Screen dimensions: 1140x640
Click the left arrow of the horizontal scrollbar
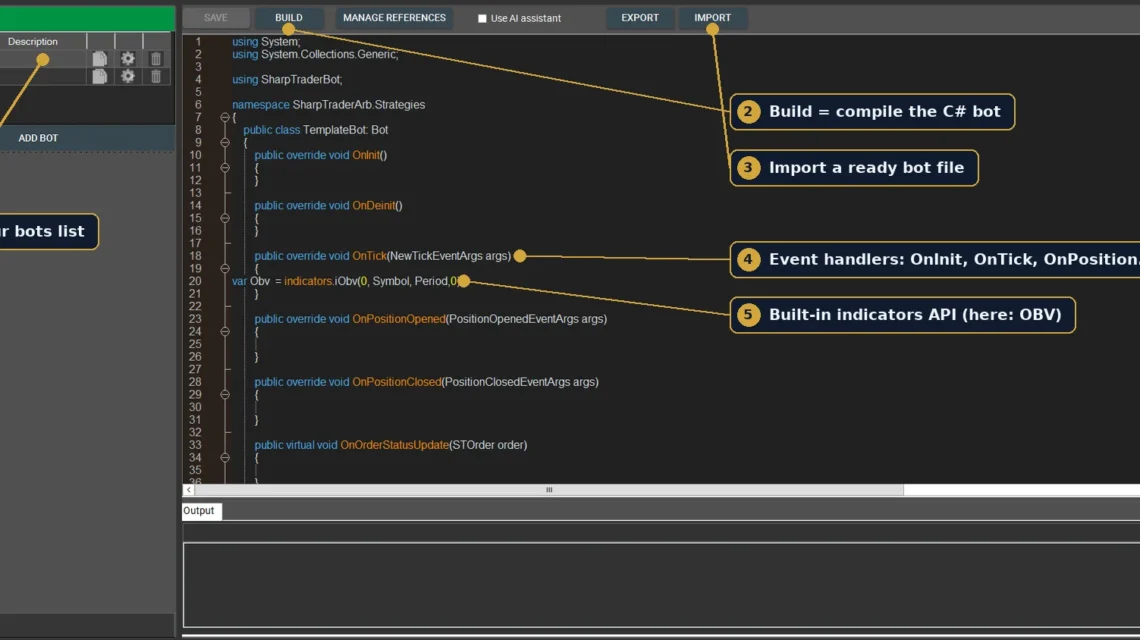tap(188, 490)
